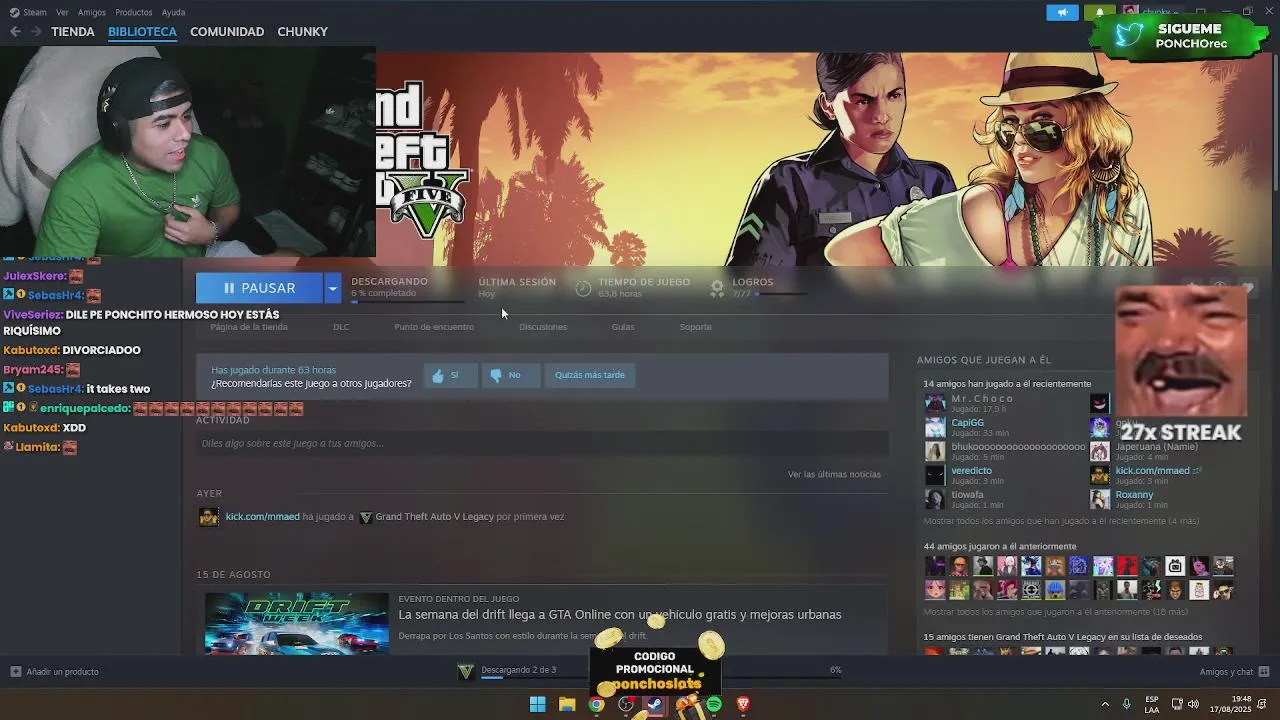Click the Drift Week event thumbnail
This screenshot has width=1280, height=720.
pos(297,622)
